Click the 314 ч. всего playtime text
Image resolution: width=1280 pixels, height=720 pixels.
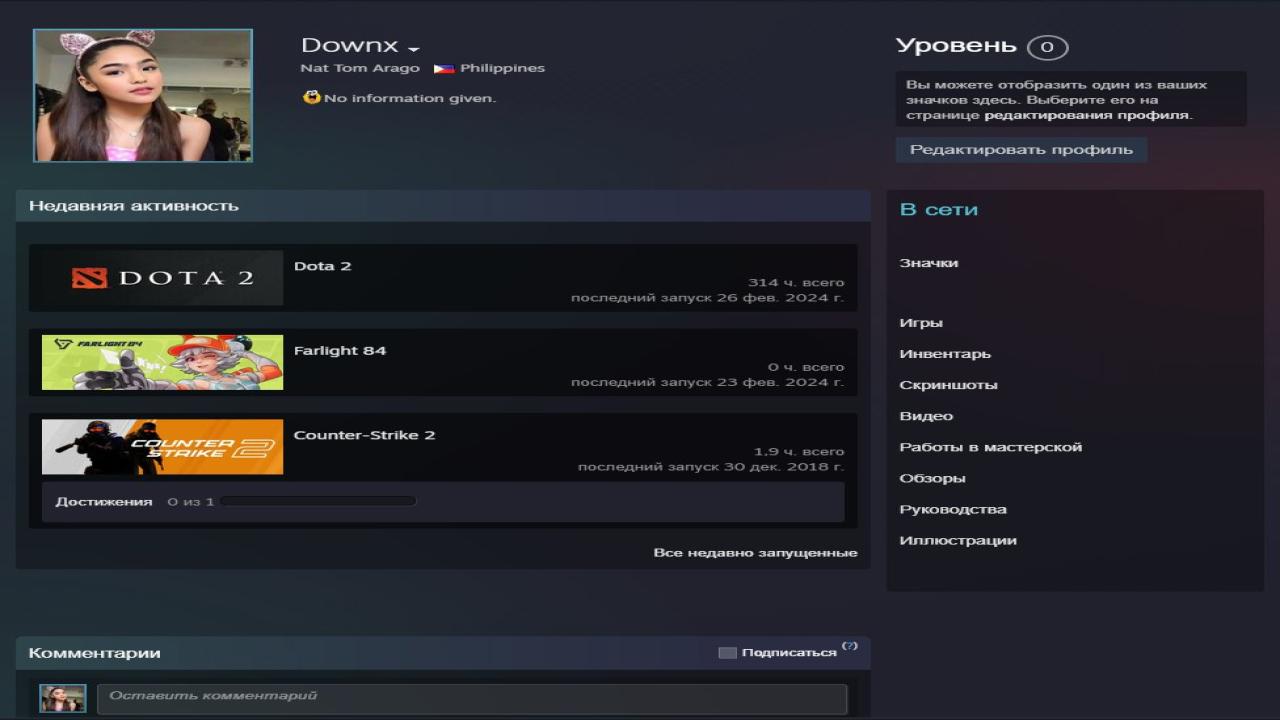796,283
